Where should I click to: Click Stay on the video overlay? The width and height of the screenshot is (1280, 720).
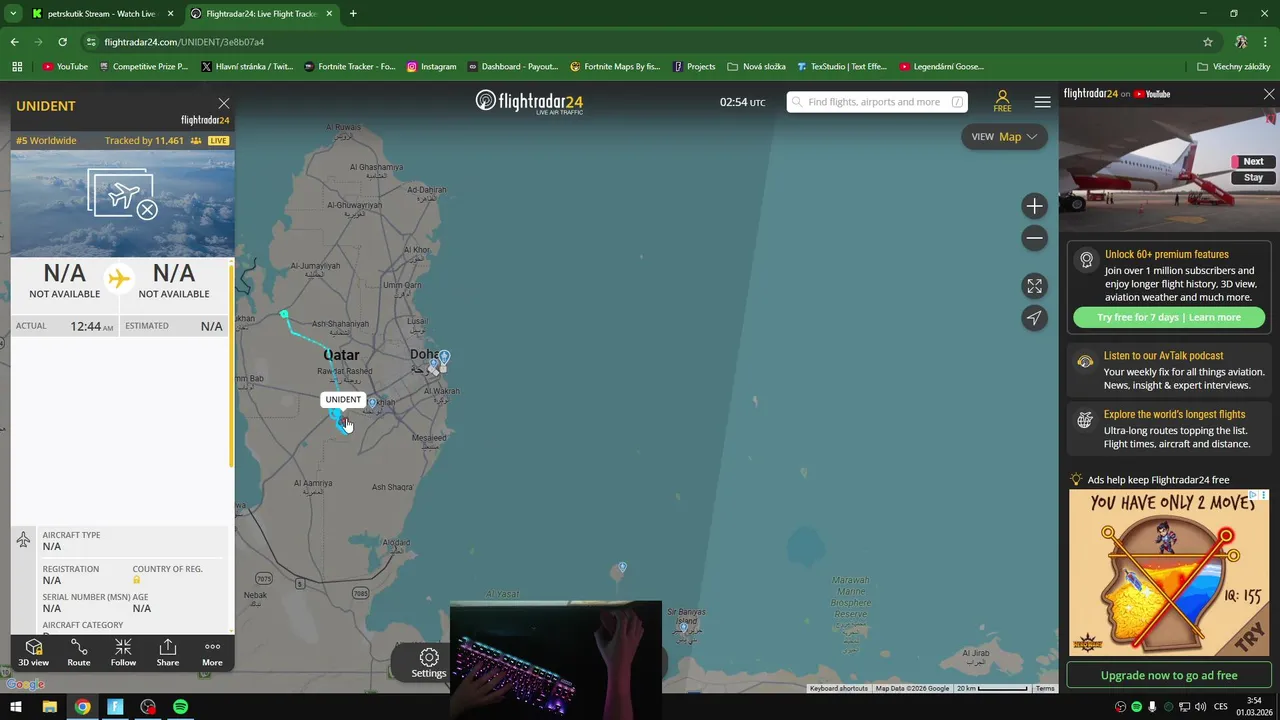1253,178
